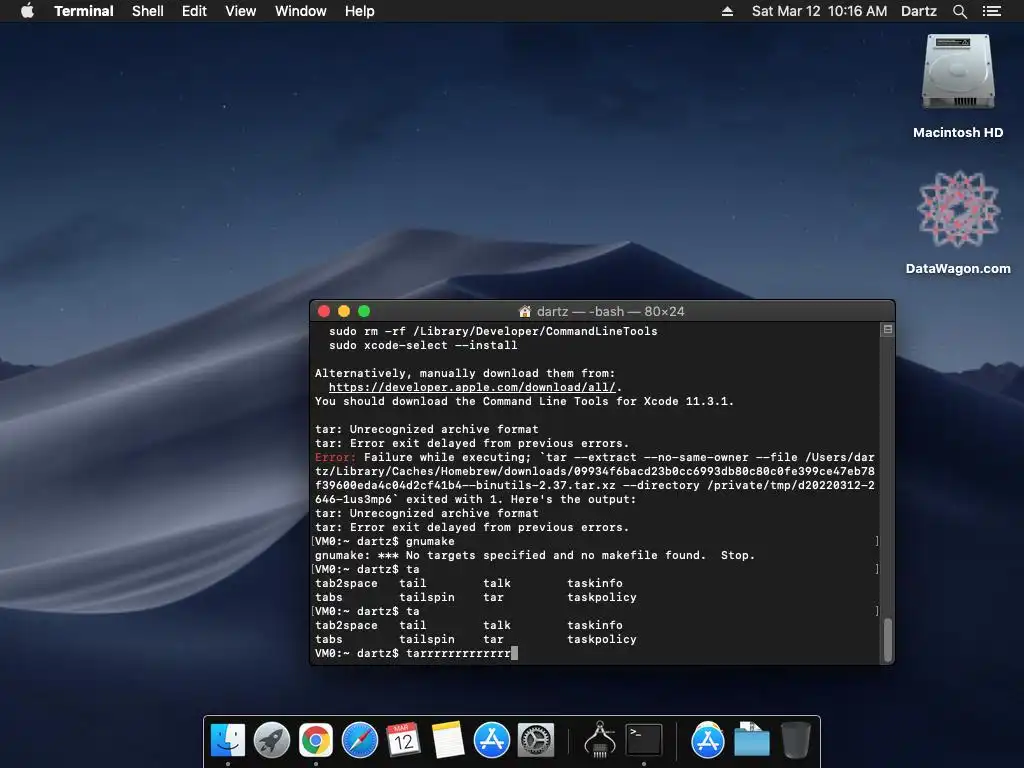Open Safari compass icon in Dock
The height and width of the screenshot is (768, 1024).
pyautogui.click(x=360, y=740)
